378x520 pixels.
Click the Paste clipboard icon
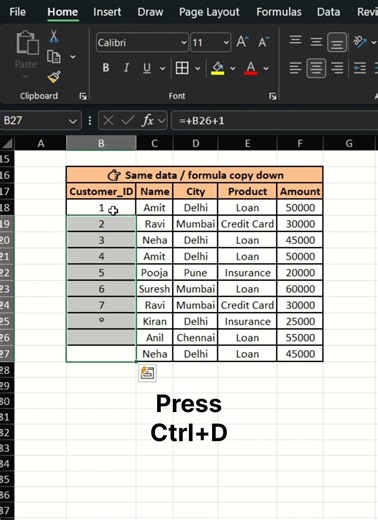[x=27, y=42]
